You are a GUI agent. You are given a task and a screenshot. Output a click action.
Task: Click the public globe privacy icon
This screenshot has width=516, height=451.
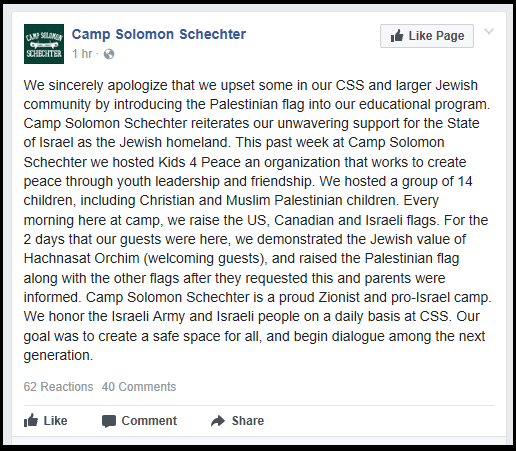point(109,54)
